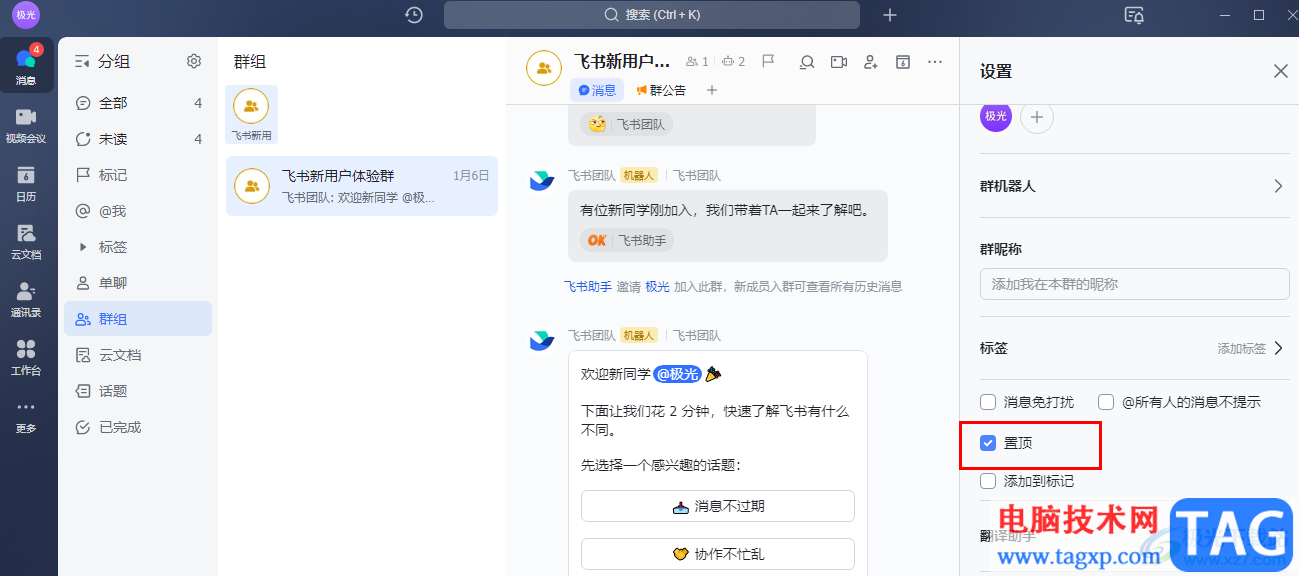The height and width of the screenshot is (576, 1299).
Task: Open 视频会议 video meeting section
Action: 26,125
